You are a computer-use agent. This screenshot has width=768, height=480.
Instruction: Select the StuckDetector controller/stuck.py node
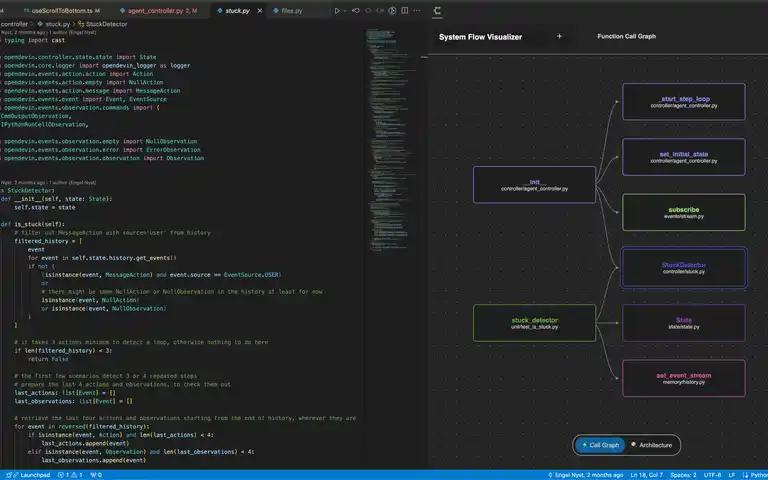[684, 267]
